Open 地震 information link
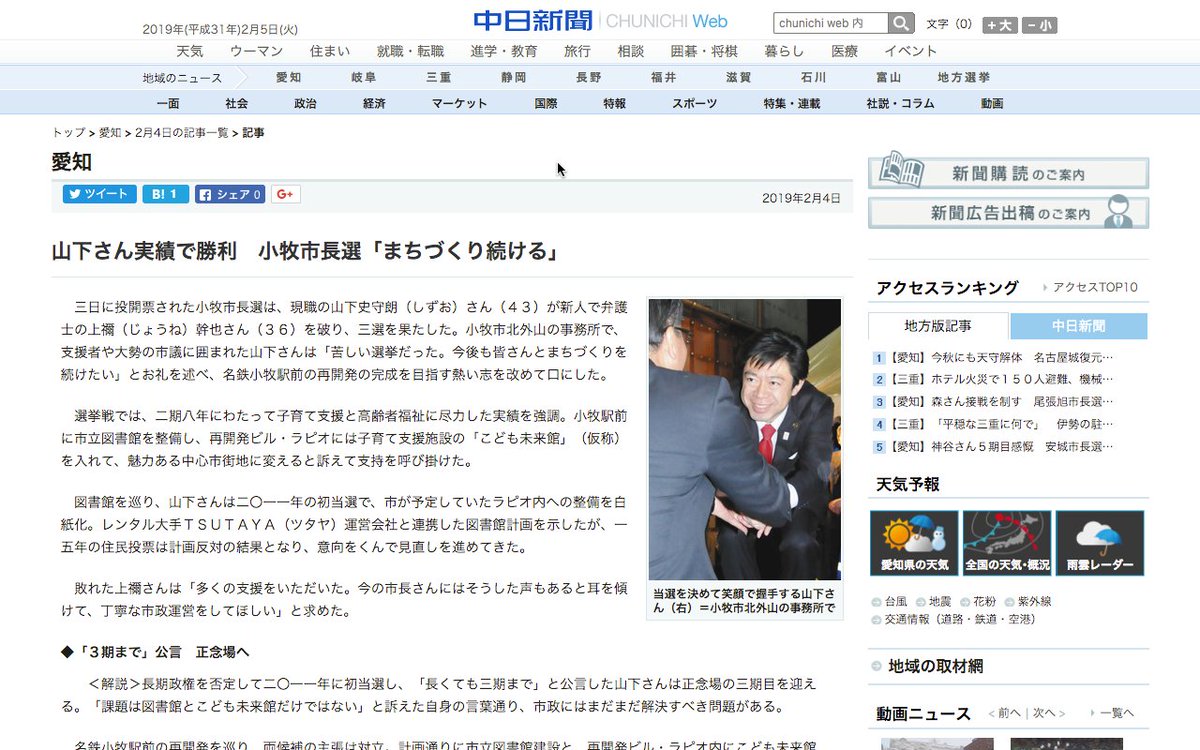1200x750 pixels. coord(940,601)
